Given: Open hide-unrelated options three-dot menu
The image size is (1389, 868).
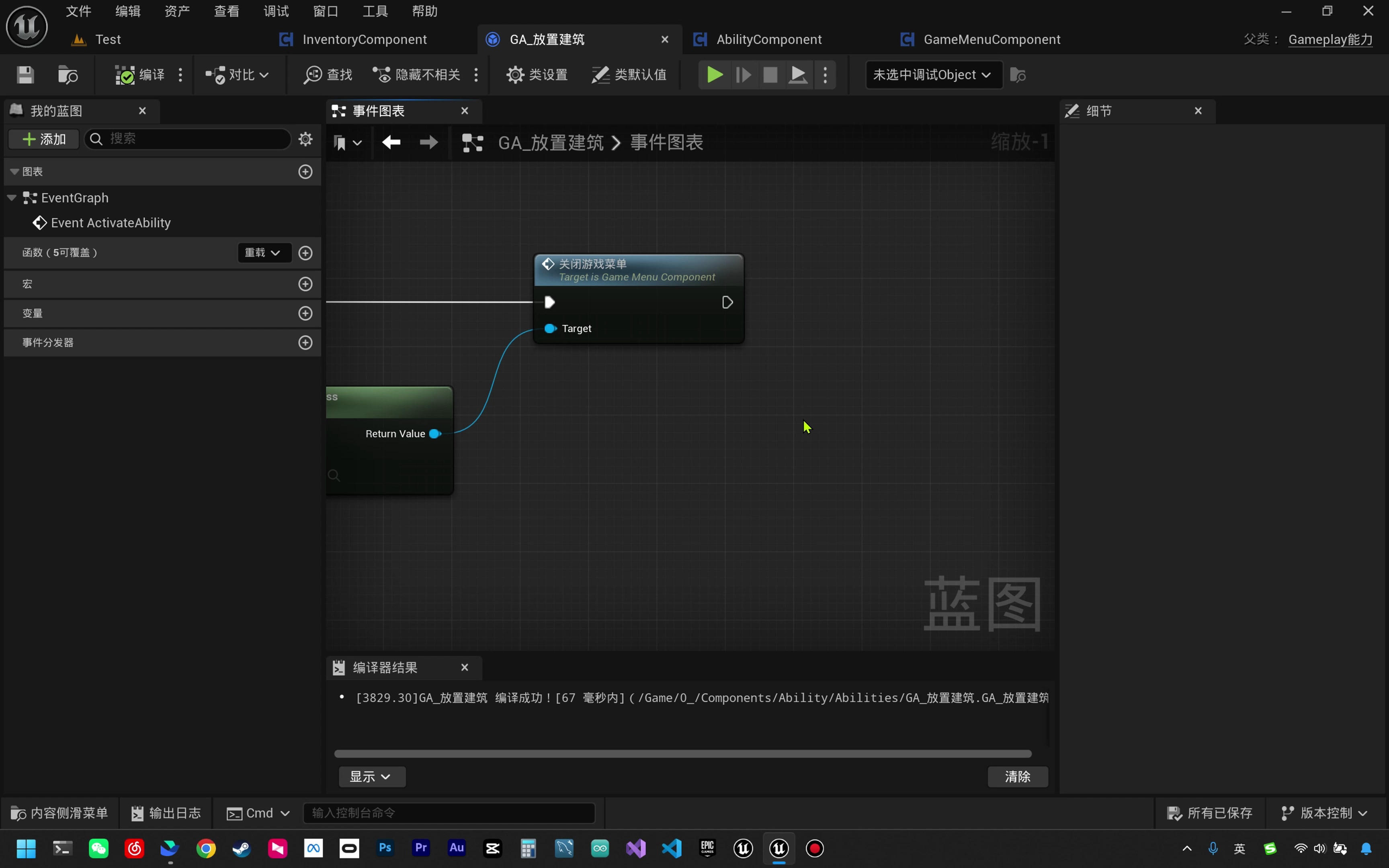Looking at the screenshot, I should click(x=476, y=75).
